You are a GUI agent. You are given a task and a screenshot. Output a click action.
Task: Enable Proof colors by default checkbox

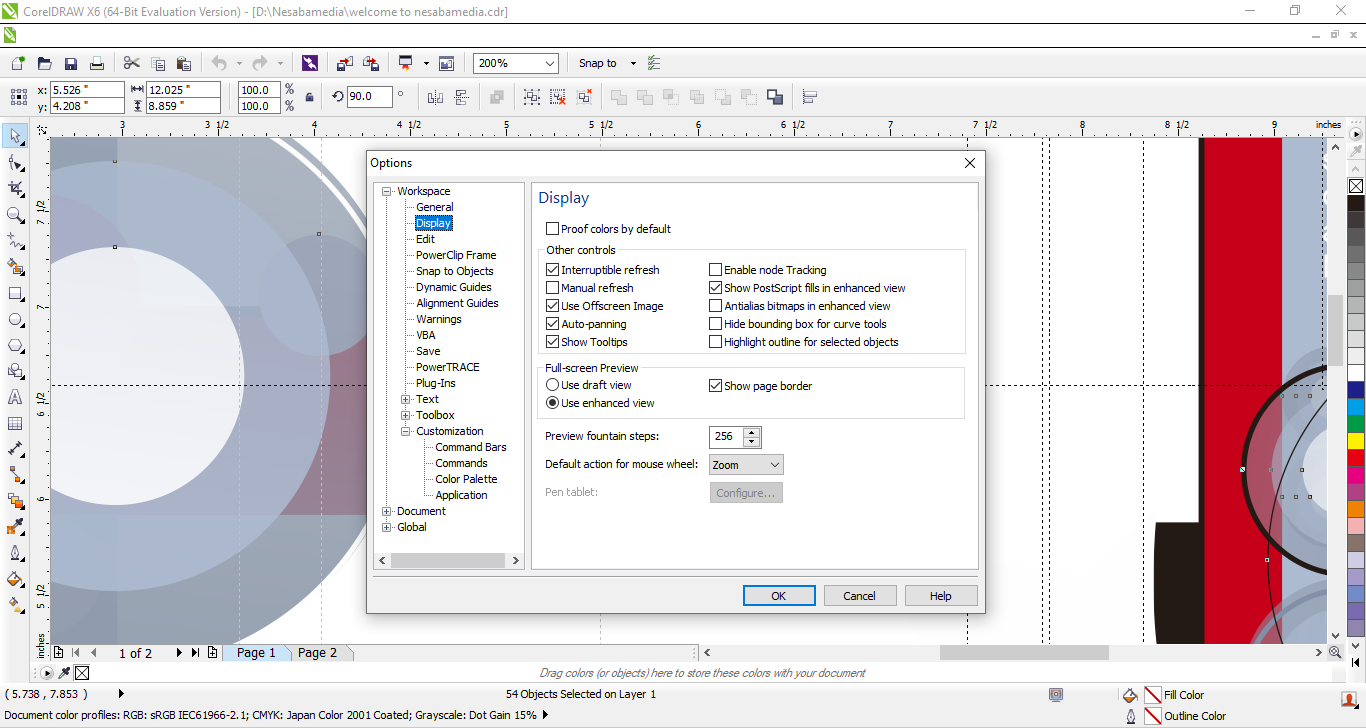tap(553, 229)
